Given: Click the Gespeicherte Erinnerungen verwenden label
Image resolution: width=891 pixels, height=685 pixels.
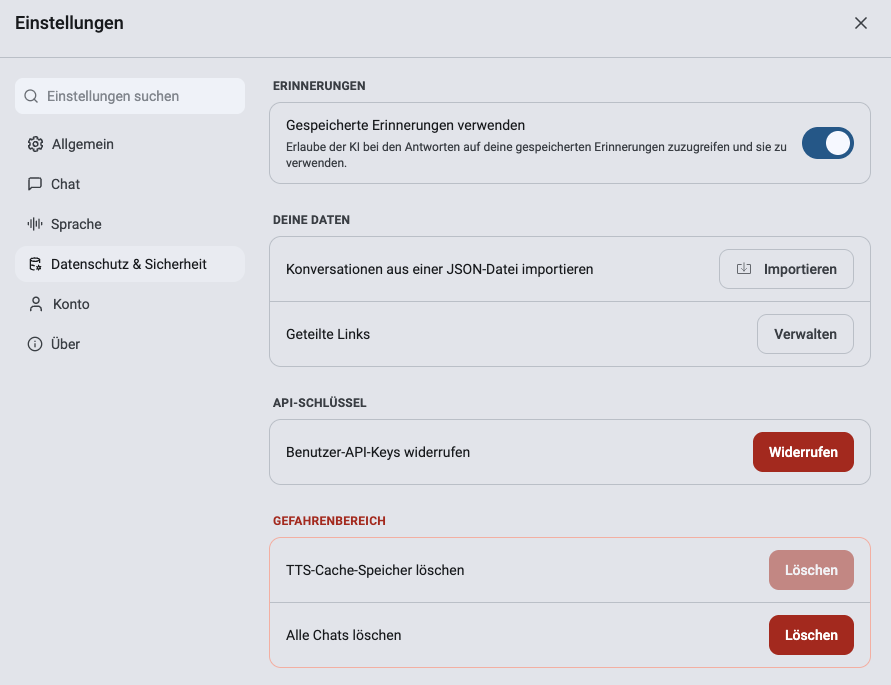Looking at the screenshot, I should (x=405, y=125).
